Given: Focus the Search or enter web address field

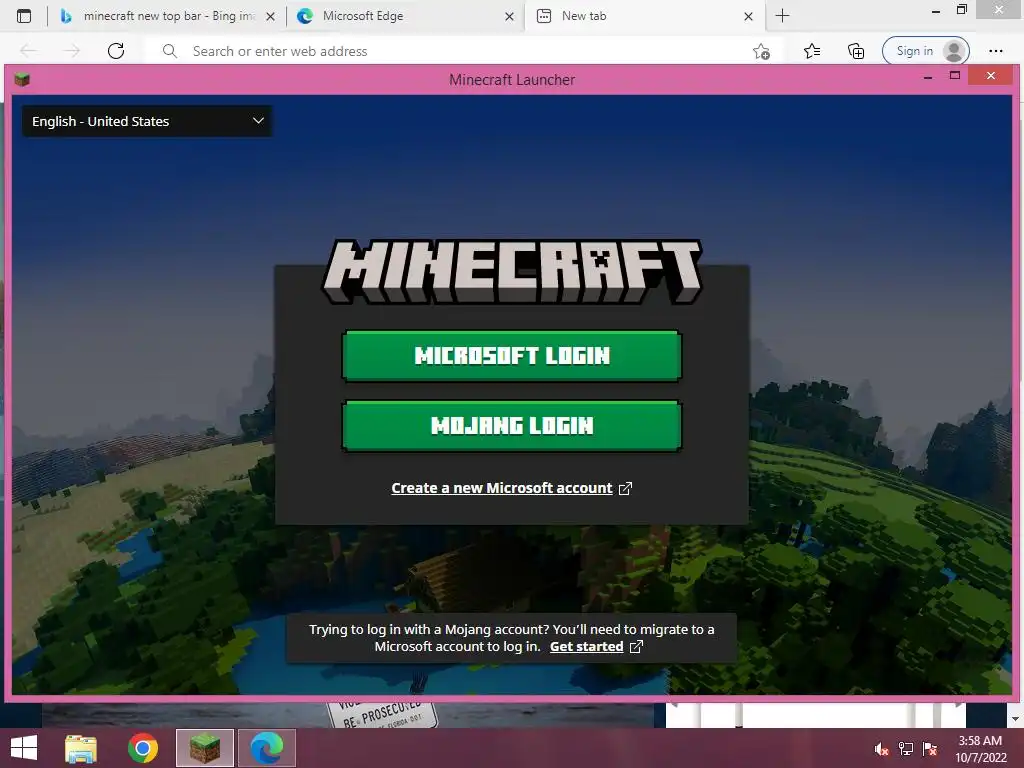Looking at the screenshot, I should [x=457, y=51].
